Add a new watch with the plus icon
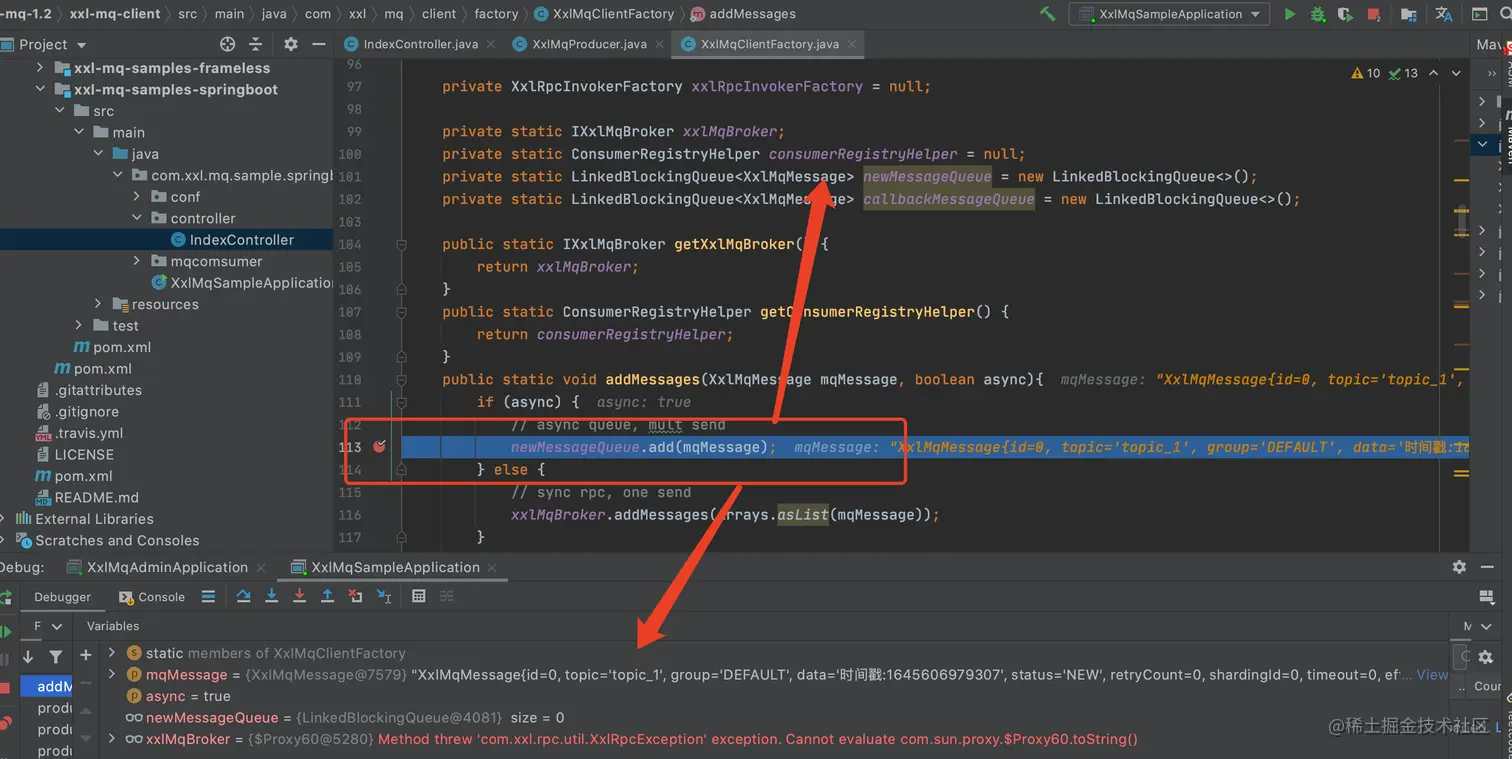Viewport: 1512px width, 759px height. point(86,655)
